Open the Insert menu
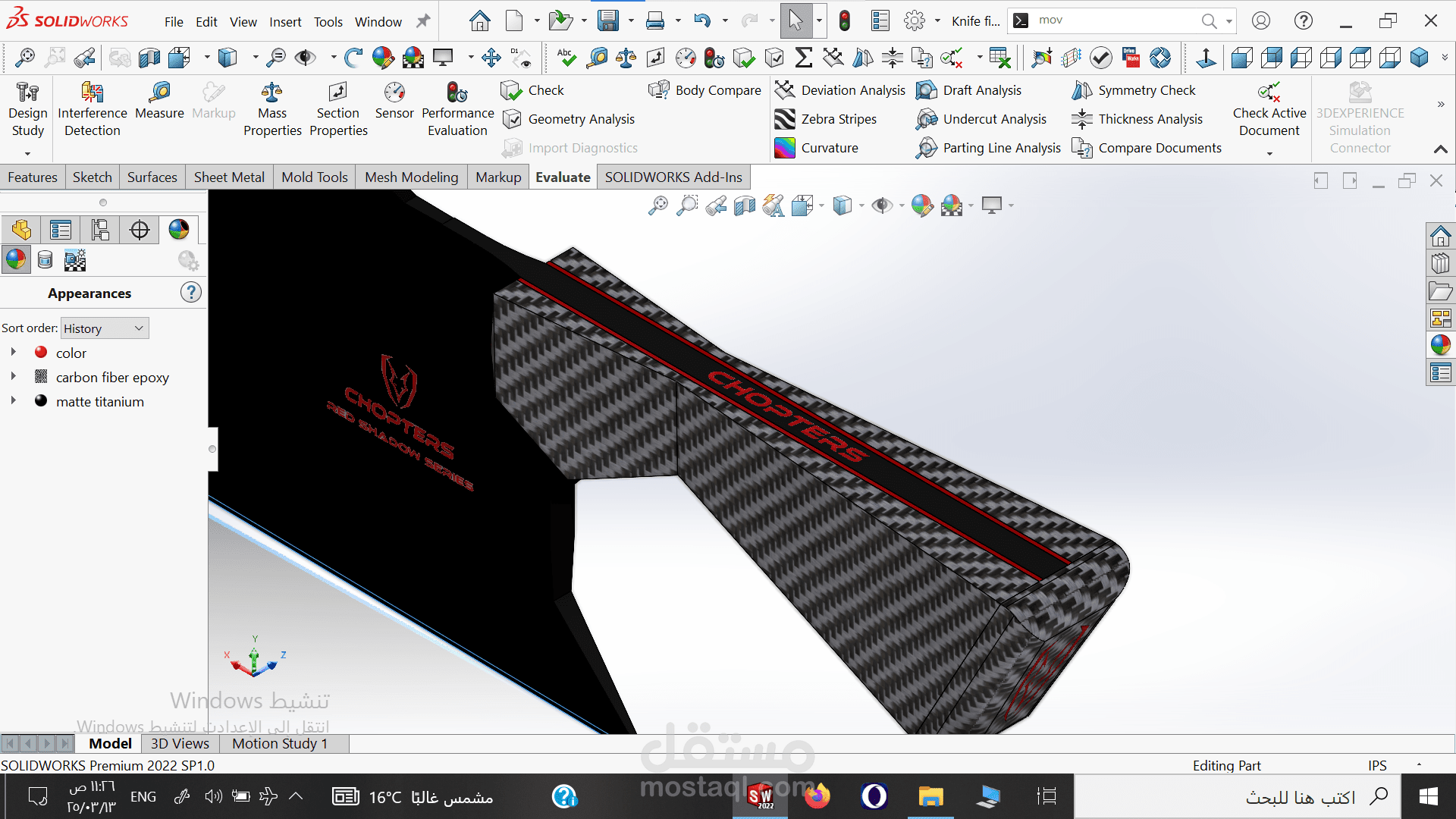1456x819 pixels. (285, 22)
